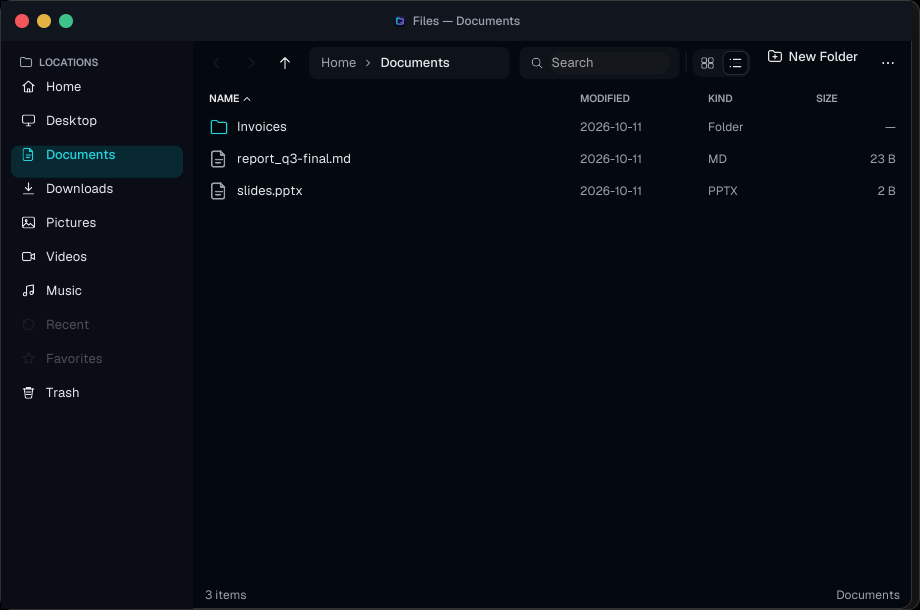Click the report_q3-final.md file icon
The height and width of the screenshot is (610, 920).
pyautogui.click(x=218, y=159)
